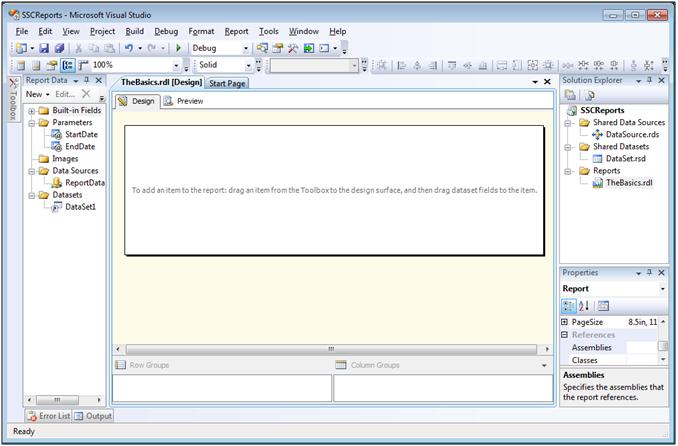Click the New Project toolbar icon
This screenshot has width=678, height=446.
(21, 48)
